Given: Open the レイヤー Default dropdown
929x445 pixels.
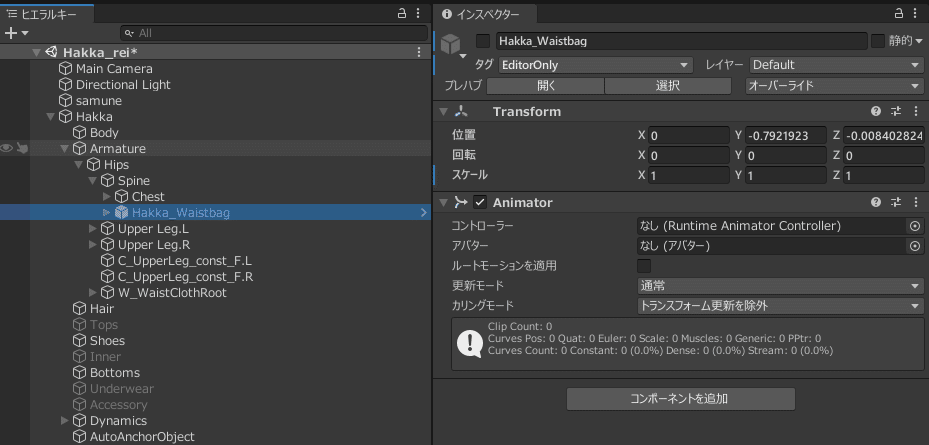Looking at the screenshot, I should (837, 65).
